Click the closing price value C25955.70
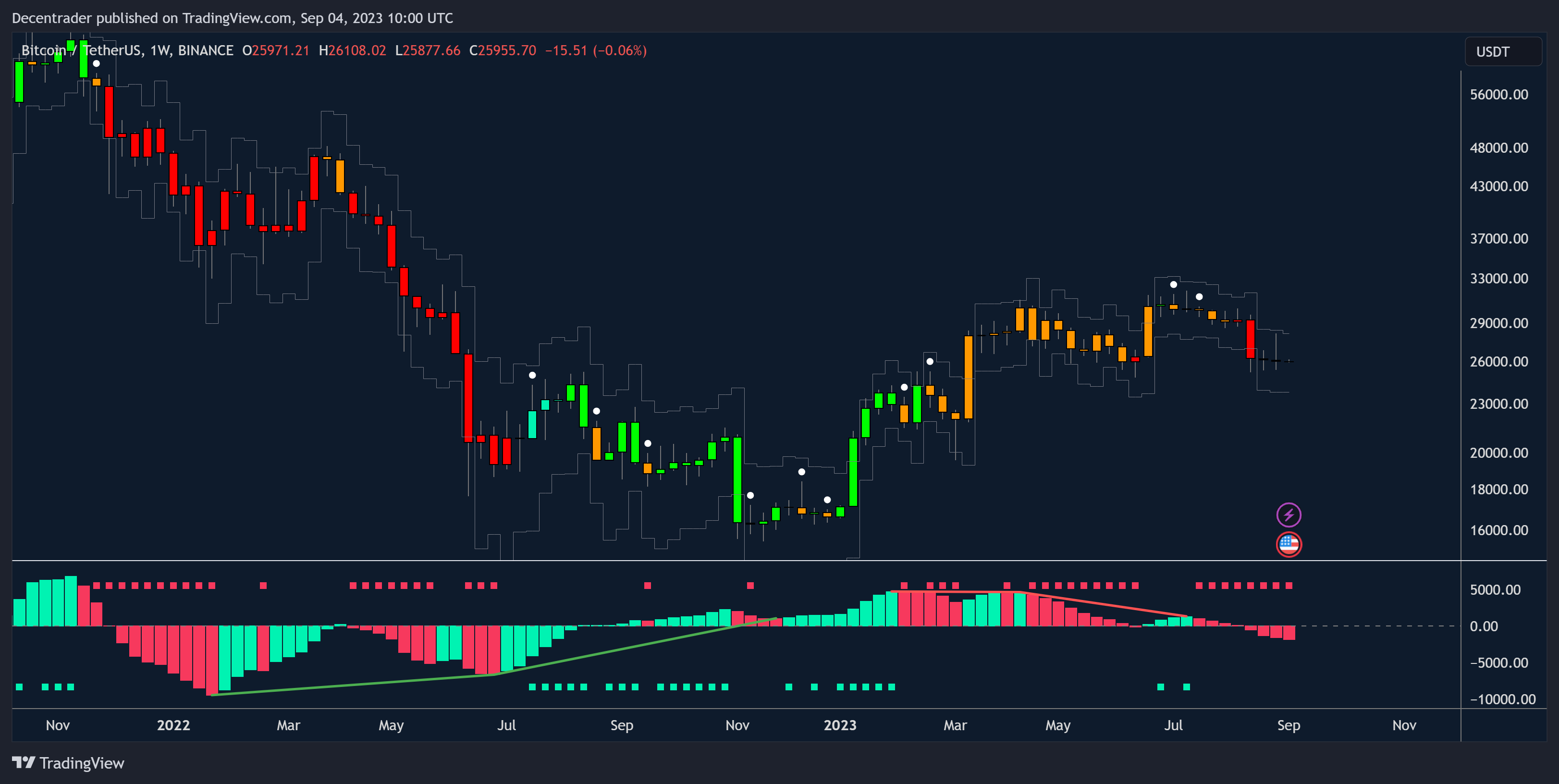Image resolution: width=1559 pixels, height=784 pixels. 503,50
